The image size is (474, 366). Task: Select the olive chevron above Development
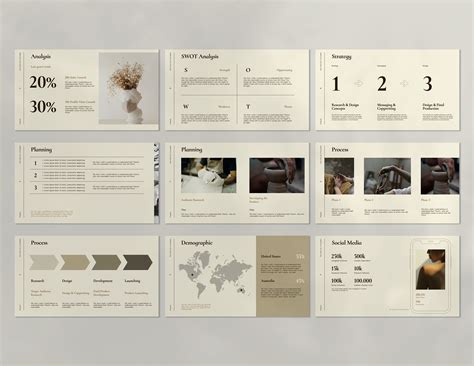tap(106, 262)
